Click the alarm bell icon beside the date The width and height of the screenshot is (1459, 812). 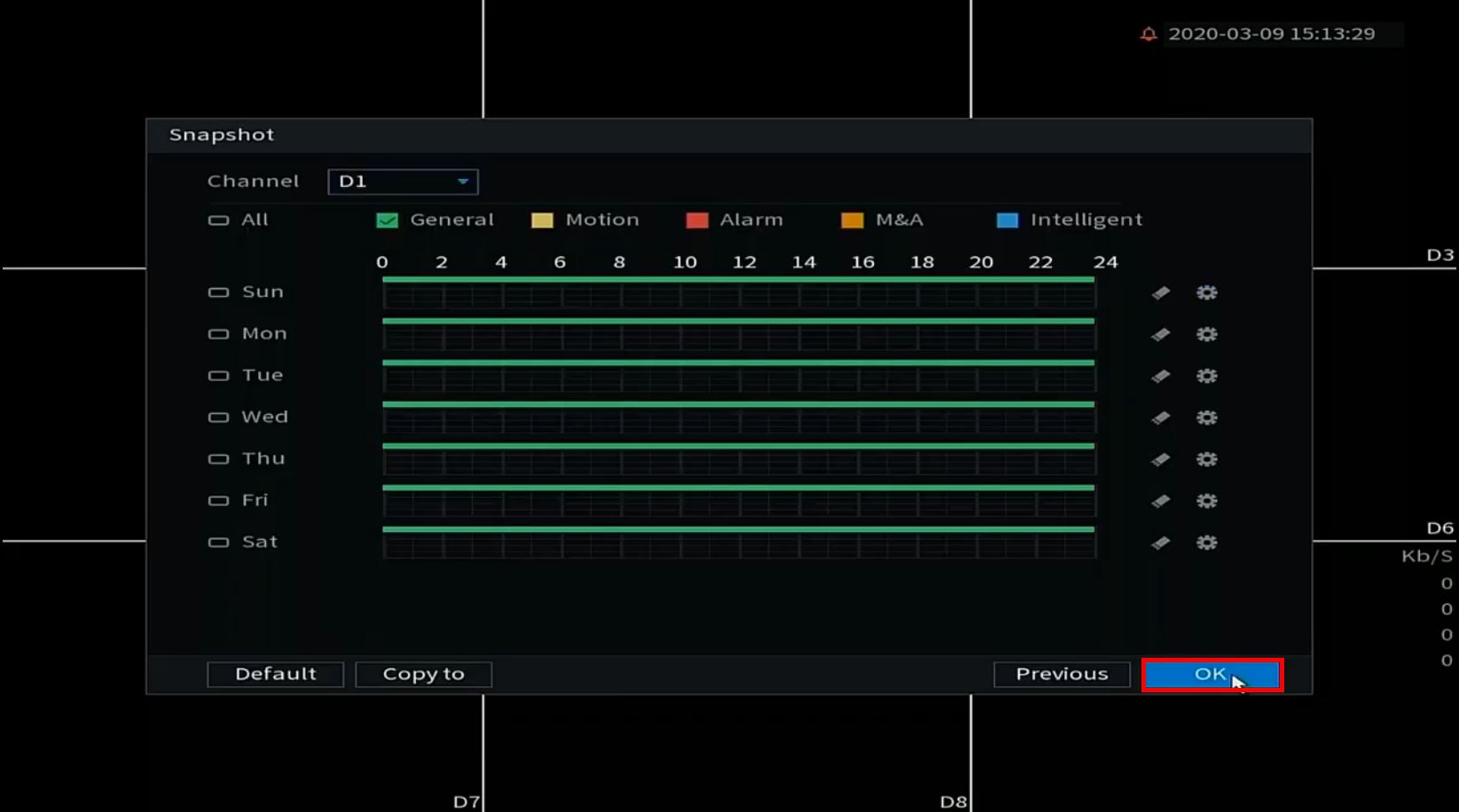pyautogui.click(x=1149, y=34)
